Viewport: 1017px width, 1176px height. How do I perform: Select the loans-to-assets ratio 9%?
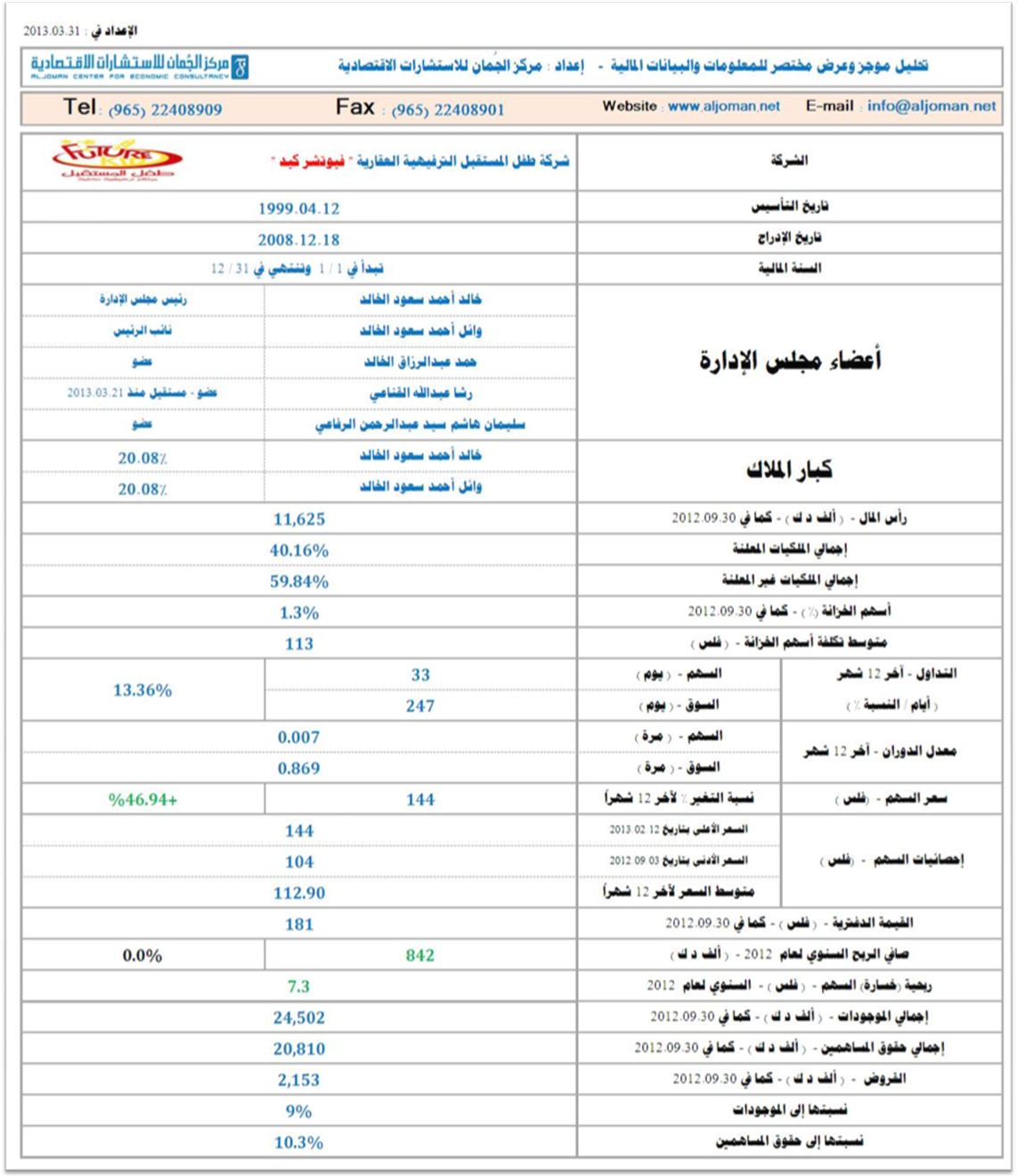(x=299, y=1111)
